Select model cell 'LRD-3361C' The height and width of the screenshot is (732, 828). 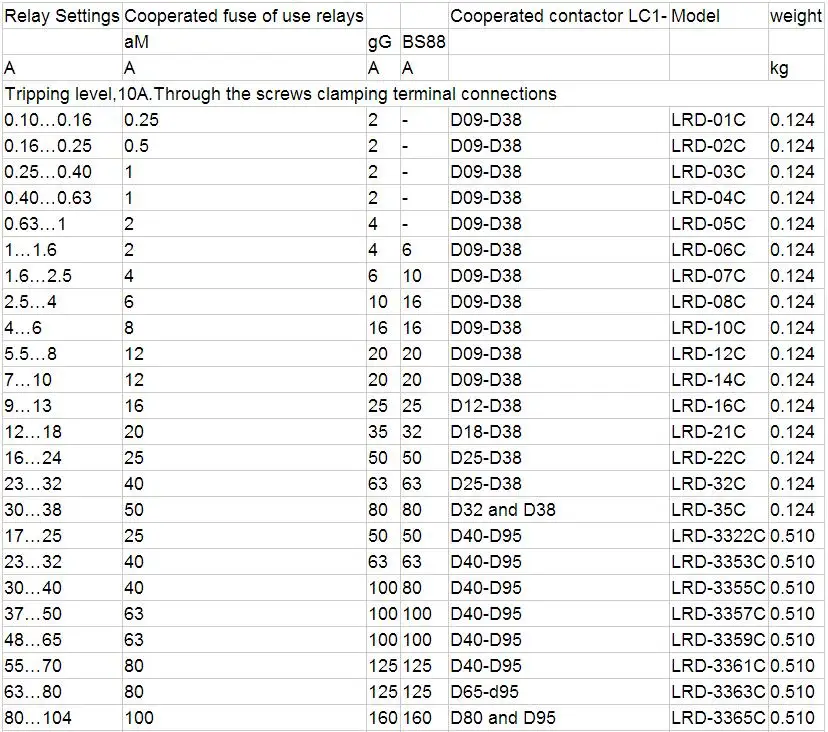(x=718, y=665)
